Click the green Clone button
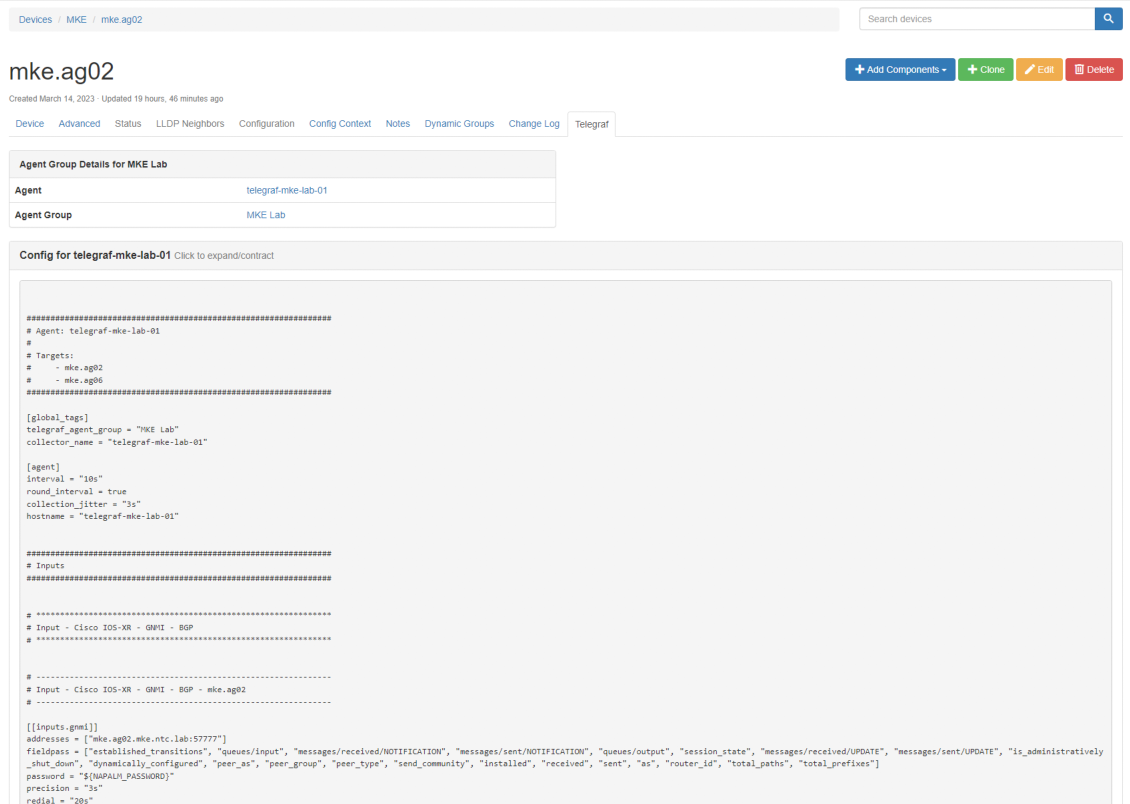Viewport: 1130px width, 804px height. [x=985, y=70]
